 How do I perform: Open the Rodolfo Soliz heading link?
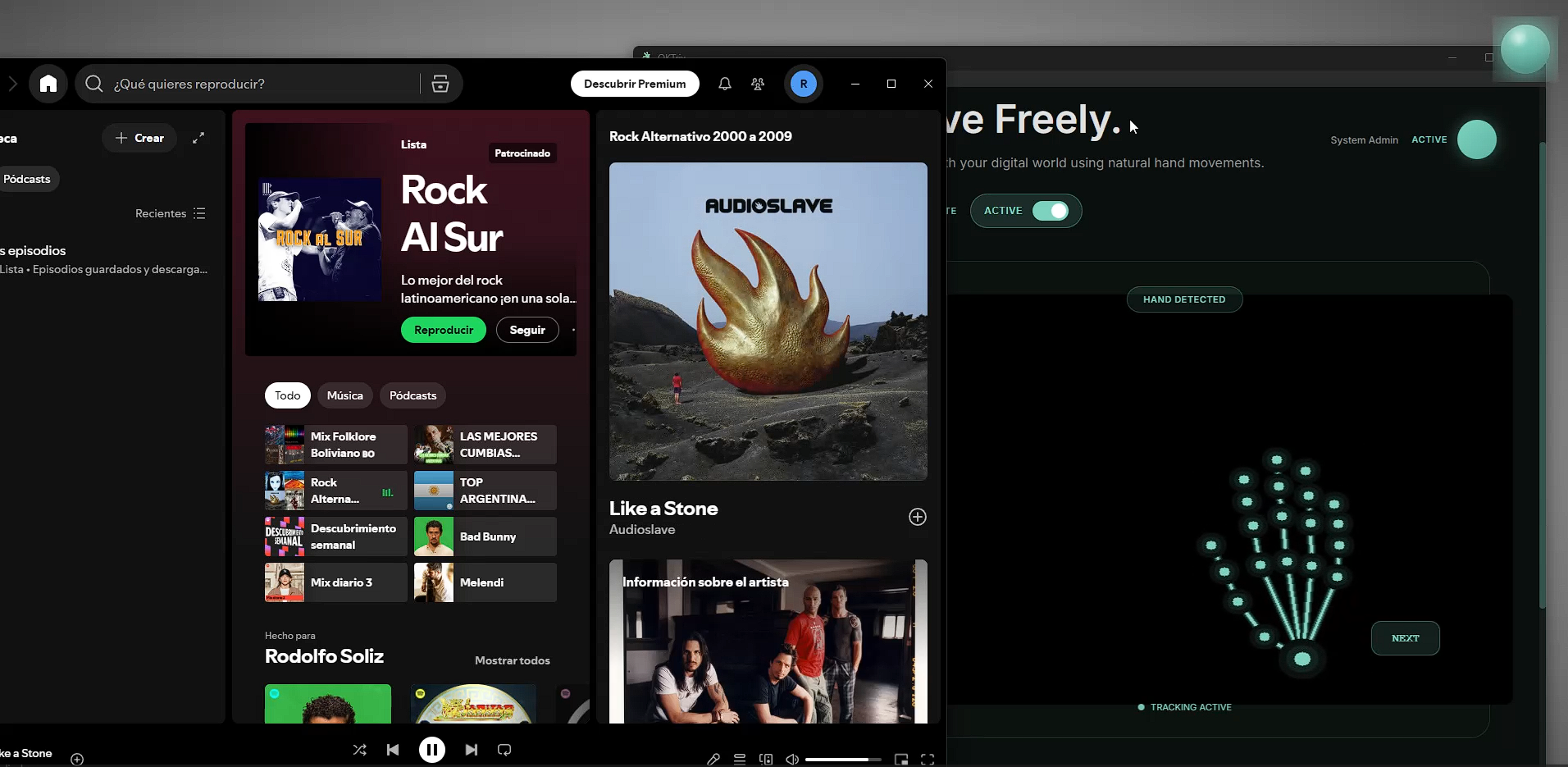tap(324, 656)
